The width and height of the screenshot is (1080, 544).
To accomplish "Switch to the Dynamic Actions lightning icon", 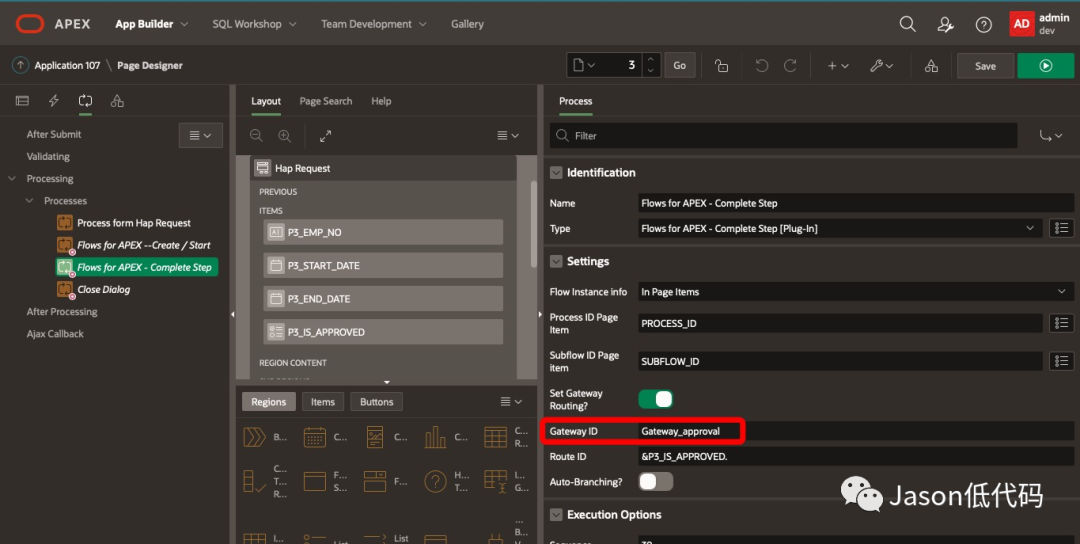I will pos(54,101).
